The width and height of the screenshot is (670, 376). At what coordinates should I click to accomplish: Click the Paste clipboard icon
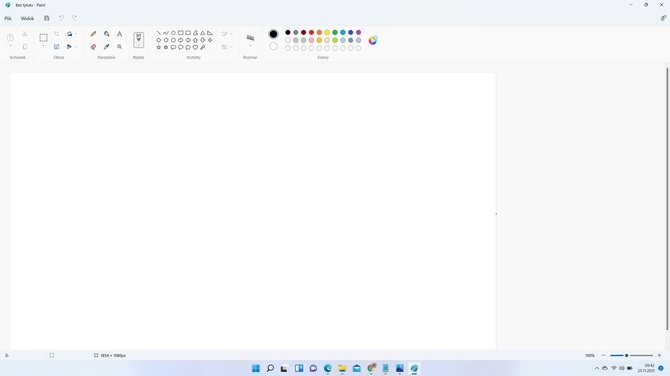10,38
